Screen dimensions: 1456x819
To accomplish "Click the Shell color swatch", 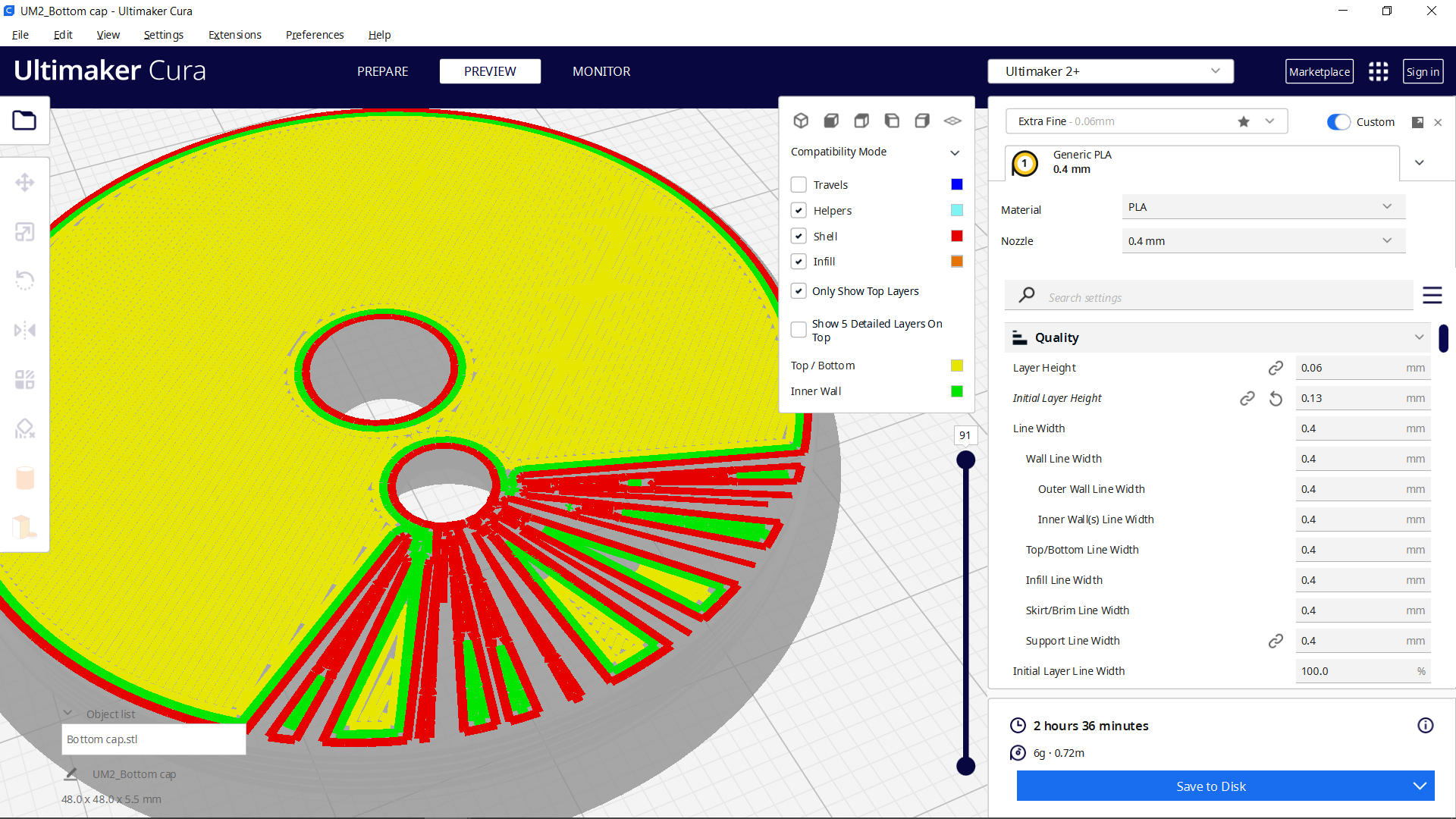I will point(956,236).
